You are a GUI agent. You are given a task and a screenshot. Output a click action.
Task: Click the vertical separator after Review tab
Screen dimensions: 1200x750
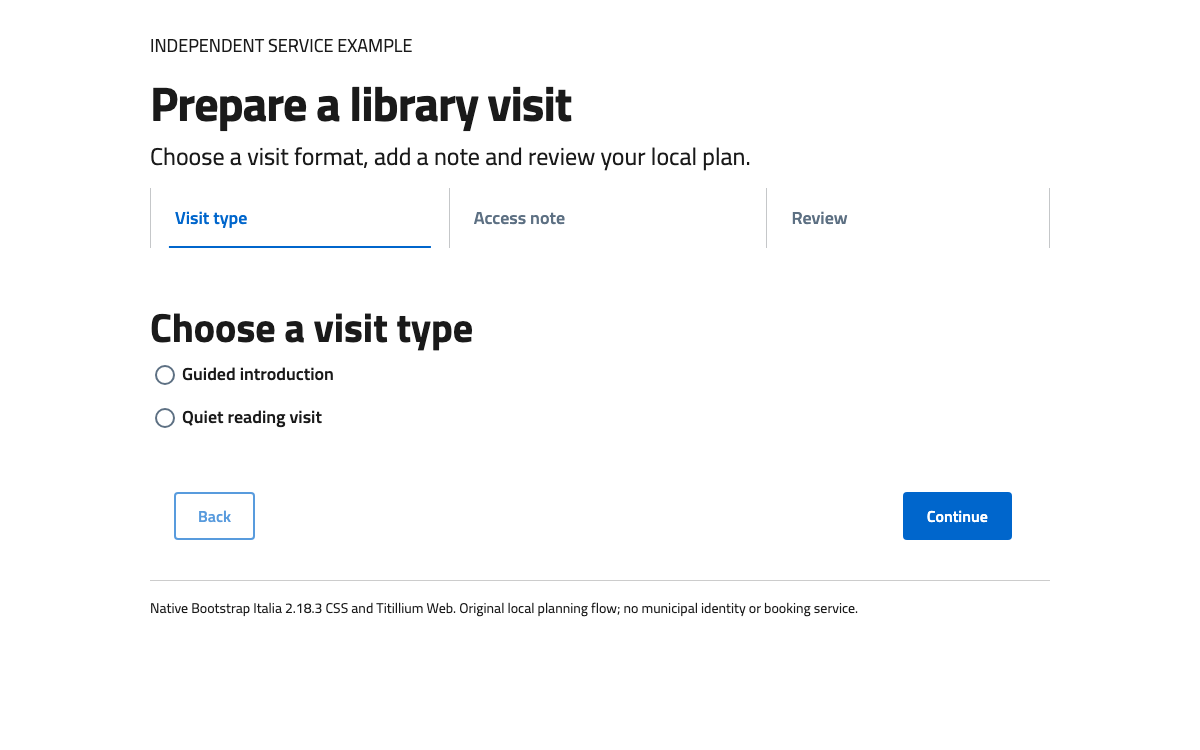pos(1049,218)
